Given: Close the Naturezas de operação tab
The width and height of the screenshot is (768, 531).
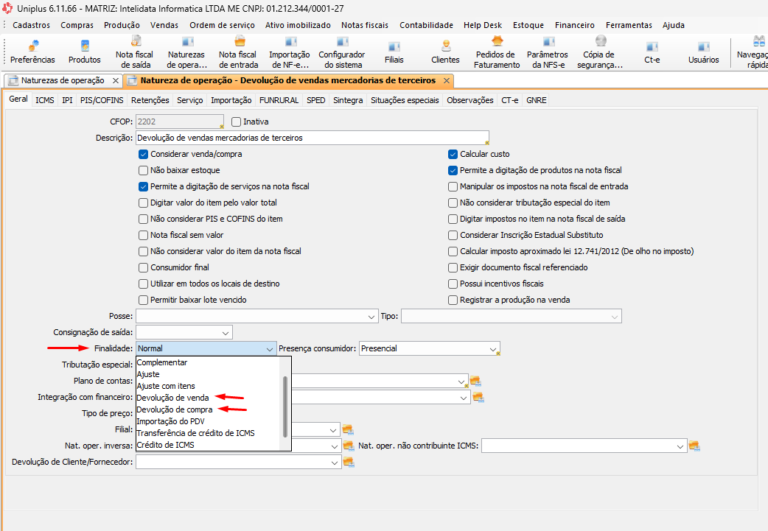Looking at the screenshot, I should coord(116,80).
